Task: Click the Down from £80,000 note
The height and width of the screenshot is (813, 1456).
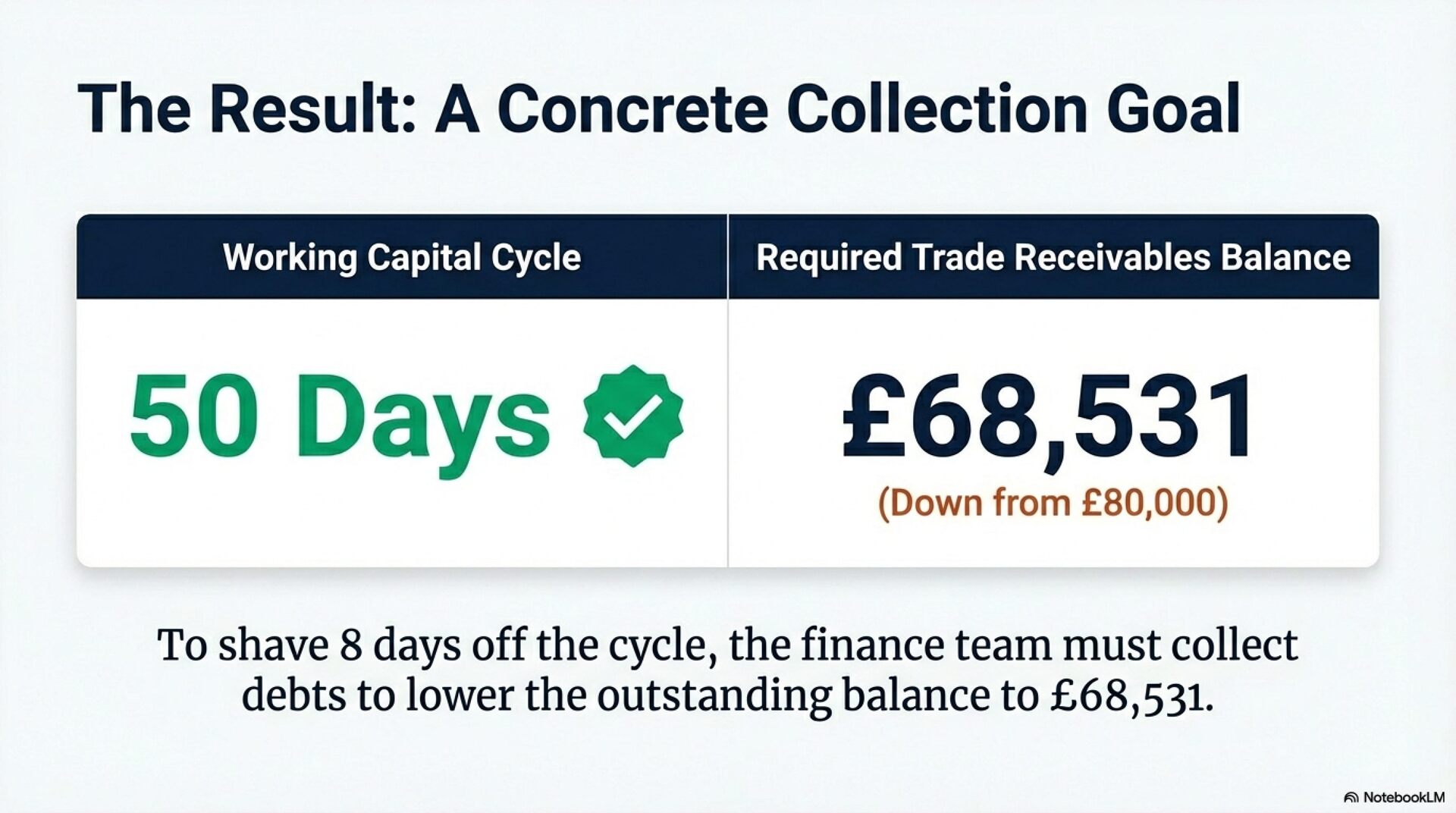Action: point(1053,502)
